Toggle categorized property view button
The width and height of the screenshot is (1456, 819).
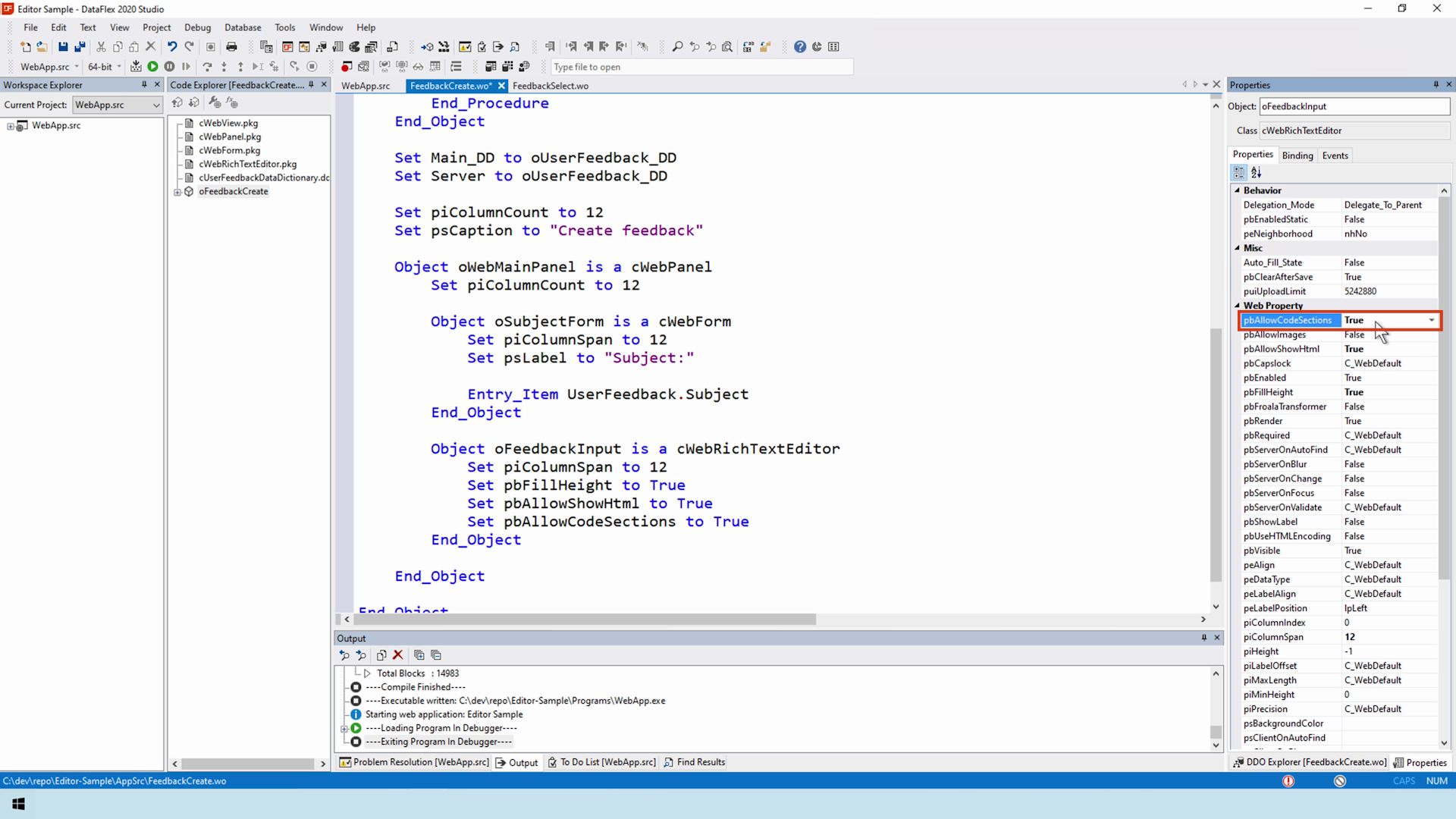(1239, 173)
